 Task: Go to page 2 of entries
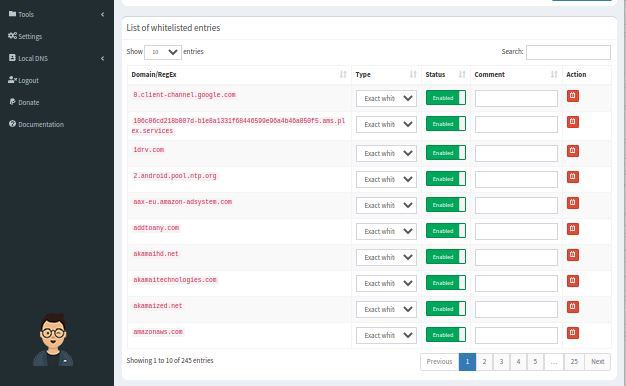(484, 362)
